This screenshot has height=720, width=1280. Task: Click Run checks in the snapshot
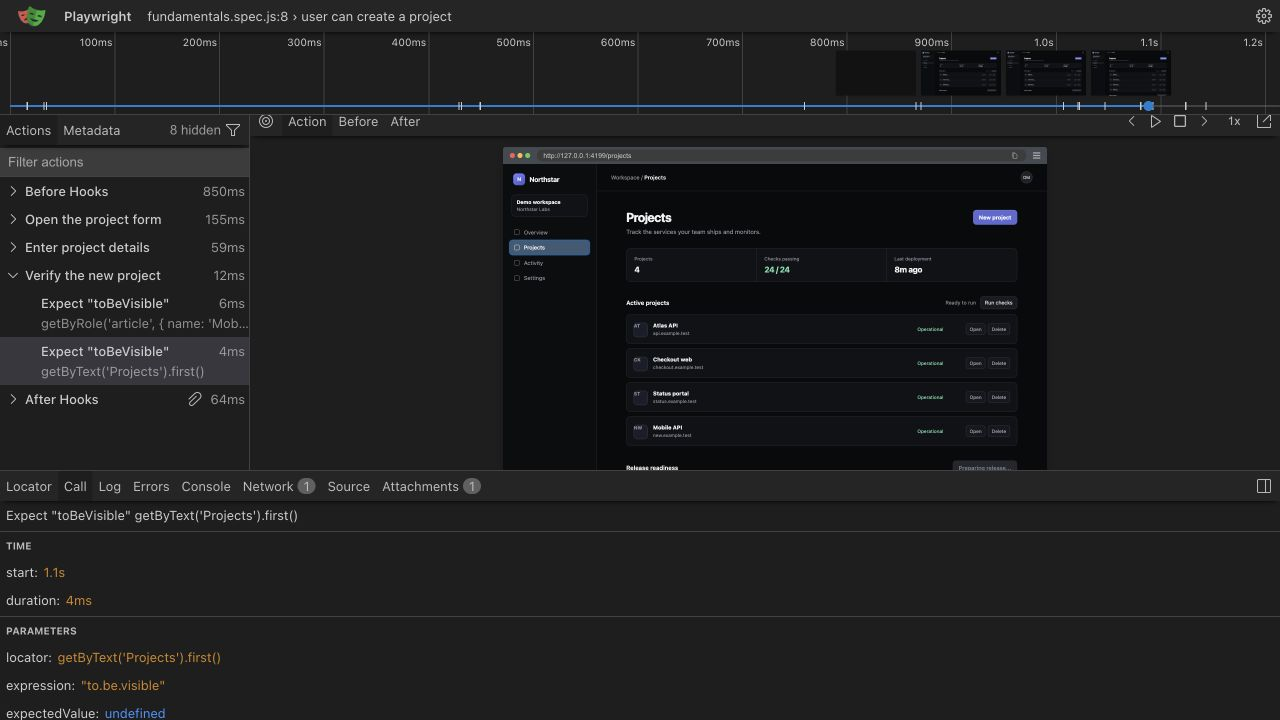998,302
